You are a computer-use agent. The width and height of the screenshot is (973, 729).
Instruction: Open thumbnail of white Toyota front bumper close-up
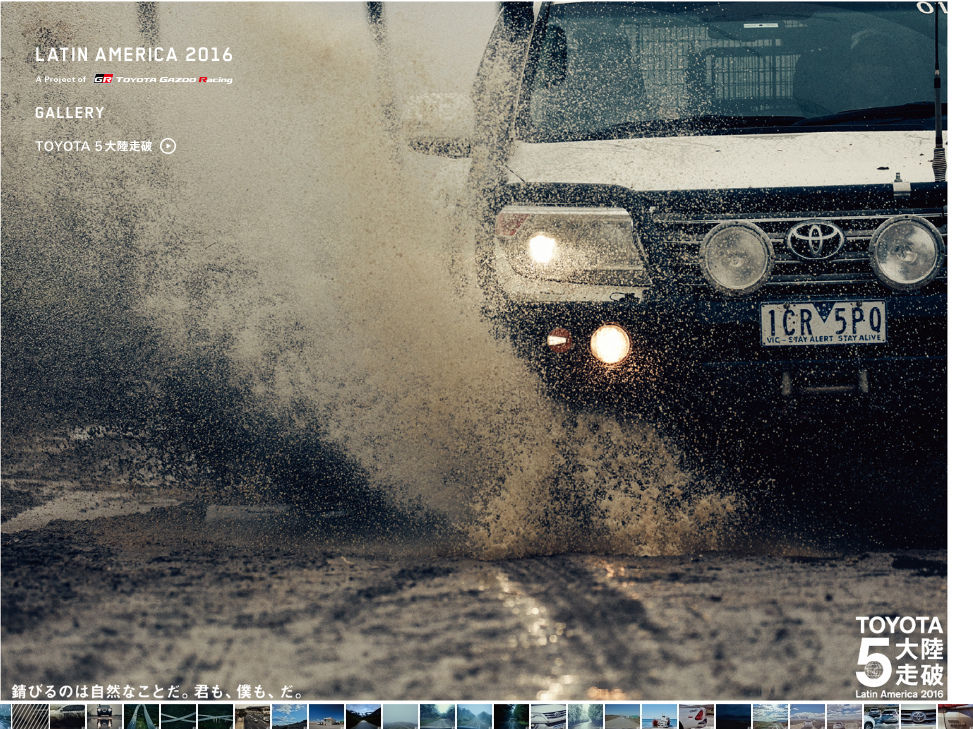(x=549, y=717)
